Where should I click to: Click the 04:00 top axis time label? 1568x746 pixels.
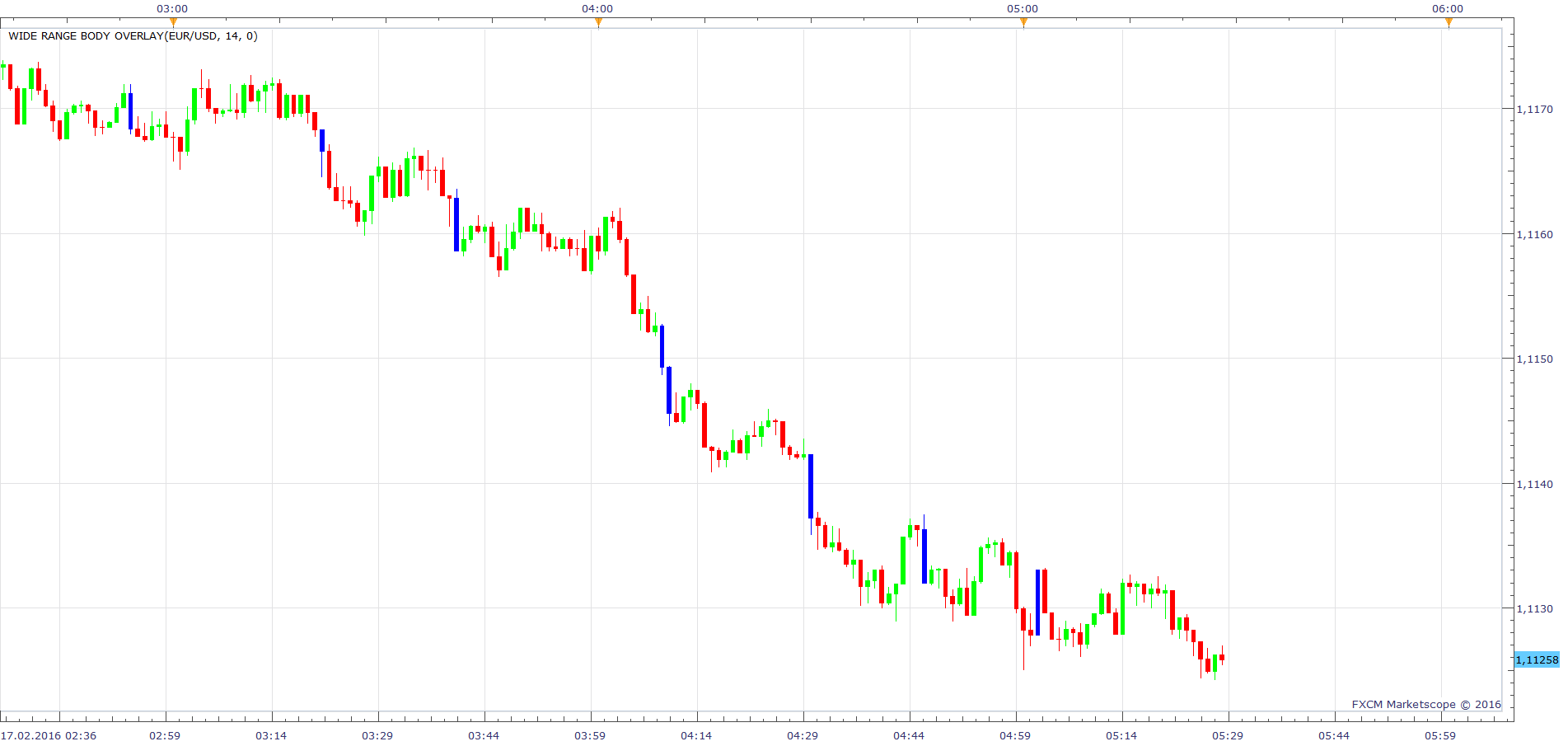pyautogui.click(x=597, y=8)
